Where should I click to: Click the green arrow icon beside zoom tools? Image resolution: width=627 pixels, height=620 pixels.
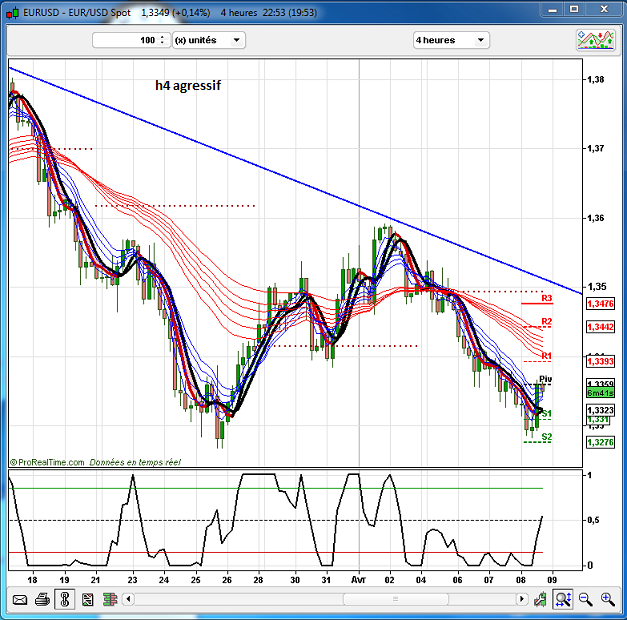tap(540, 599)
